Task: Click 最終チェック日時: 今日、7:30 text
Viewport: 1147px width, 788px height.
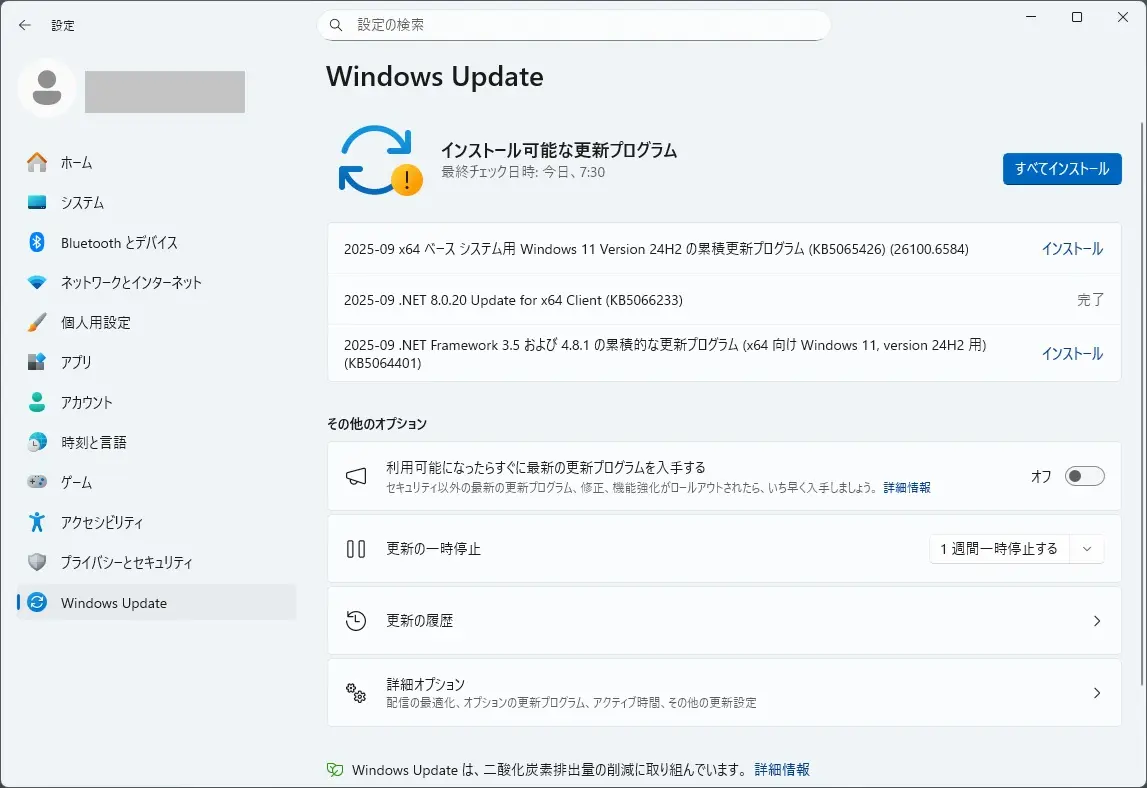Action: point(522,172)
